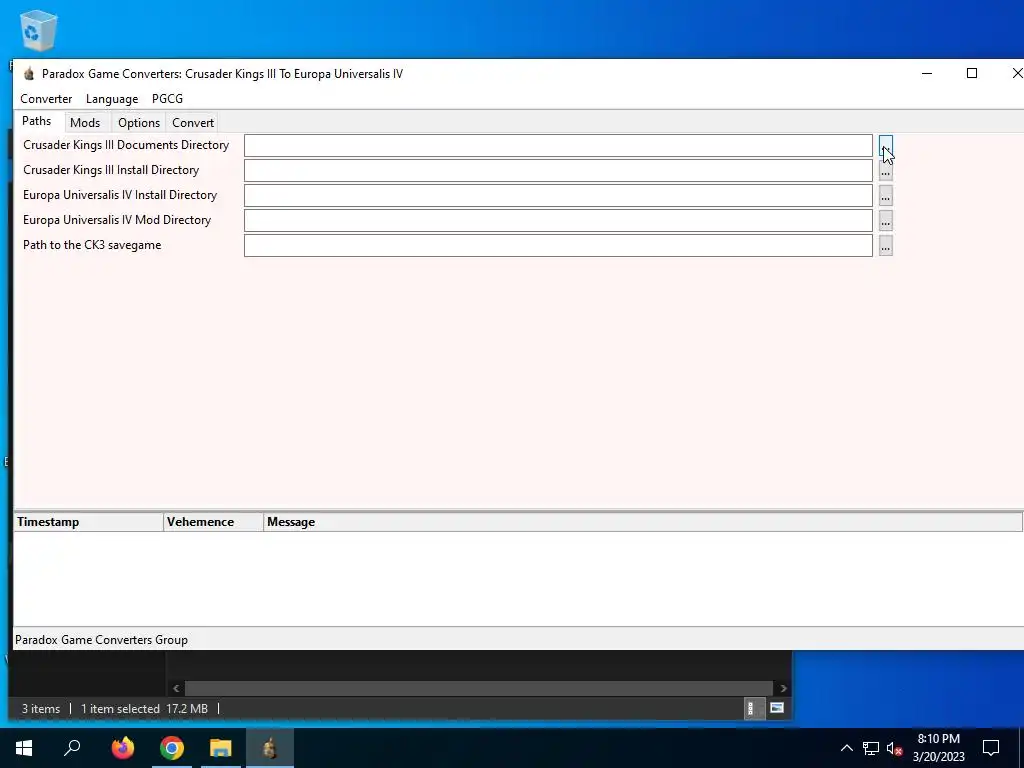This screenshot has width=1024, height=768.
Task: Launch Firefox from the taskbar
Action: [x=122, y=748]
